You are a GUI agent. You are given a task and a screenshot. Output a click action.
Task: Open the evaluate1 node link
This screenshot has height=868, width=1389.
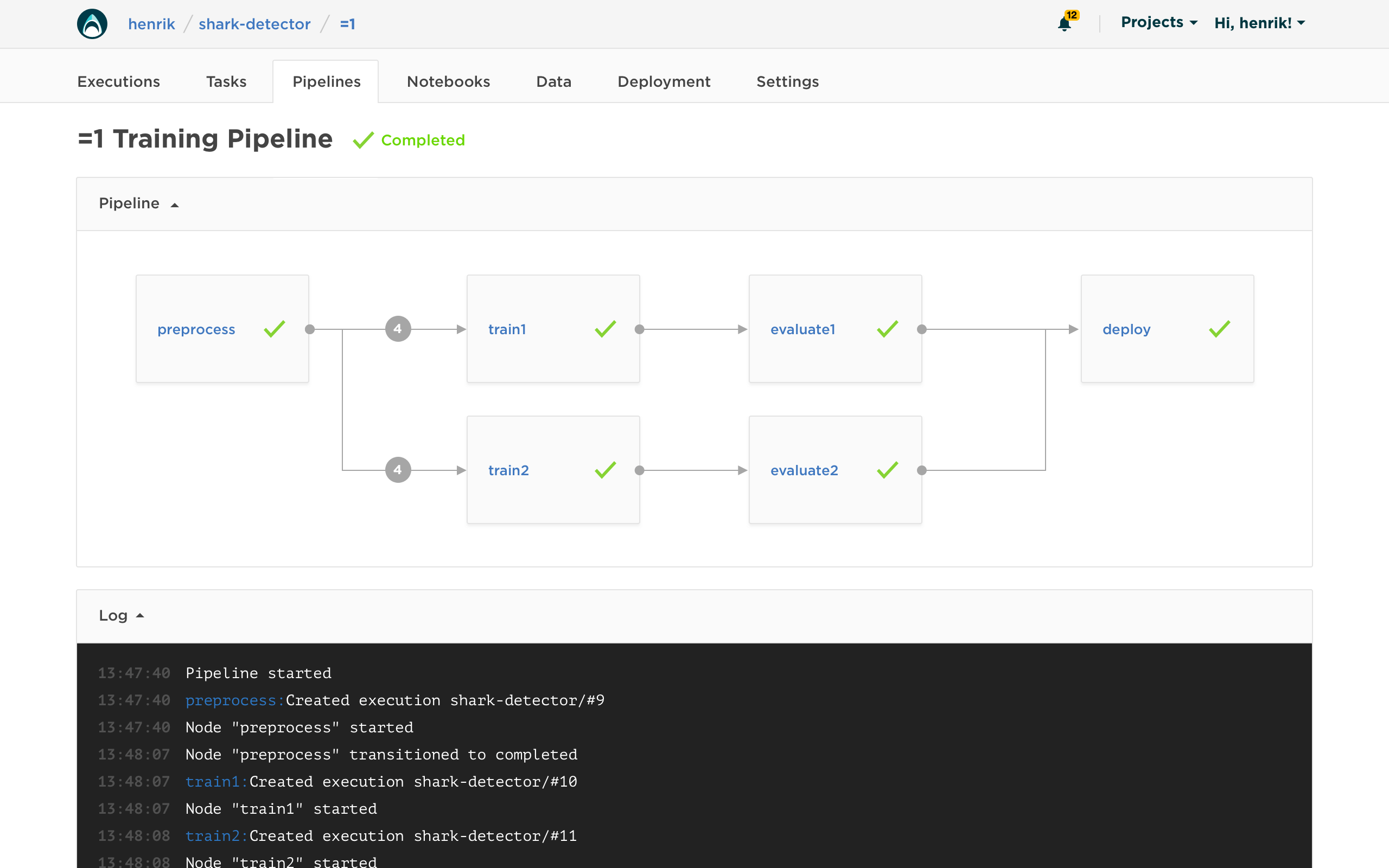[803, 329]
